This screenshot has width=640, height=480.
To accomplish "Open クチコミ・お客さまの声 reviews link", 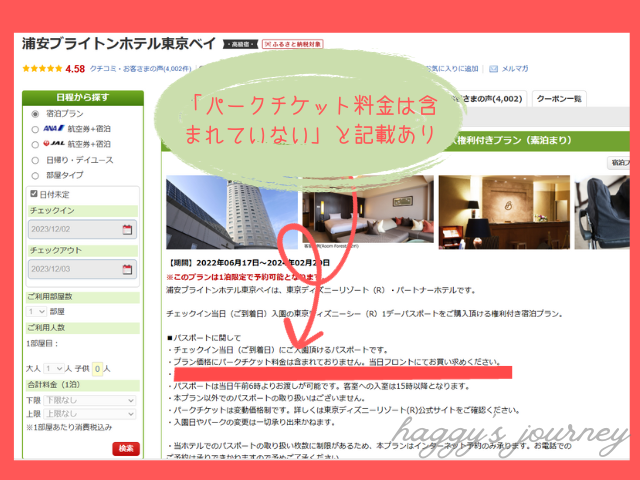I will click(140, 69).
